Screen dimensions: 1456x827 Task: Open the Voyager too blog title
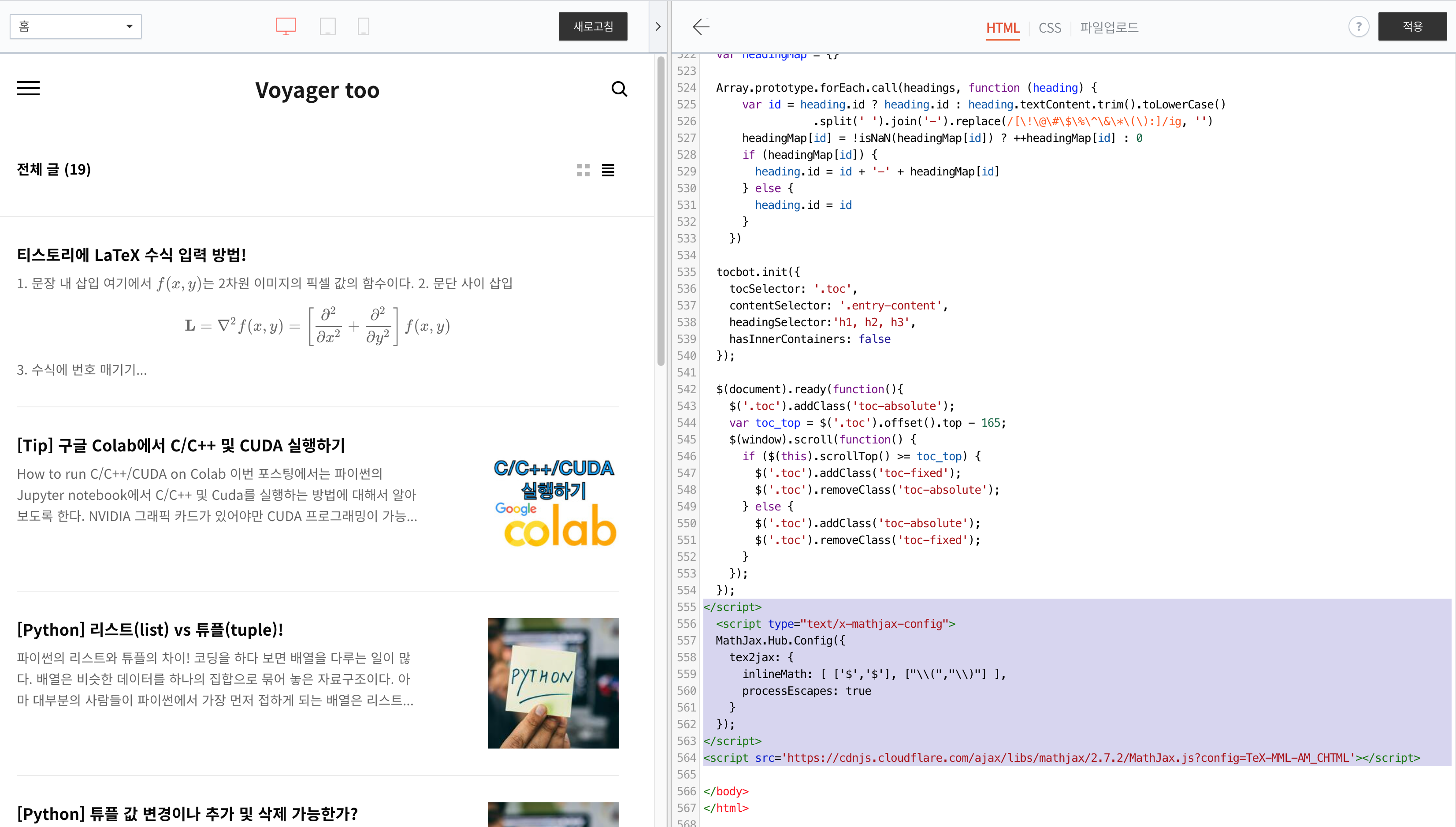pos(317,90)
